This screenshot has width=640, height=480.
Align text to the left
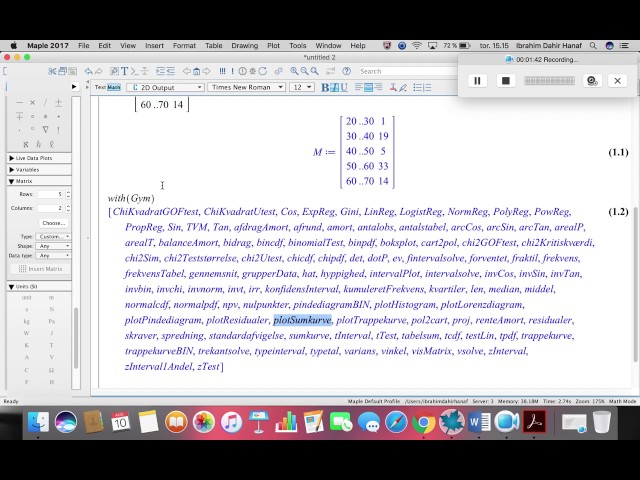coord(359,87)
